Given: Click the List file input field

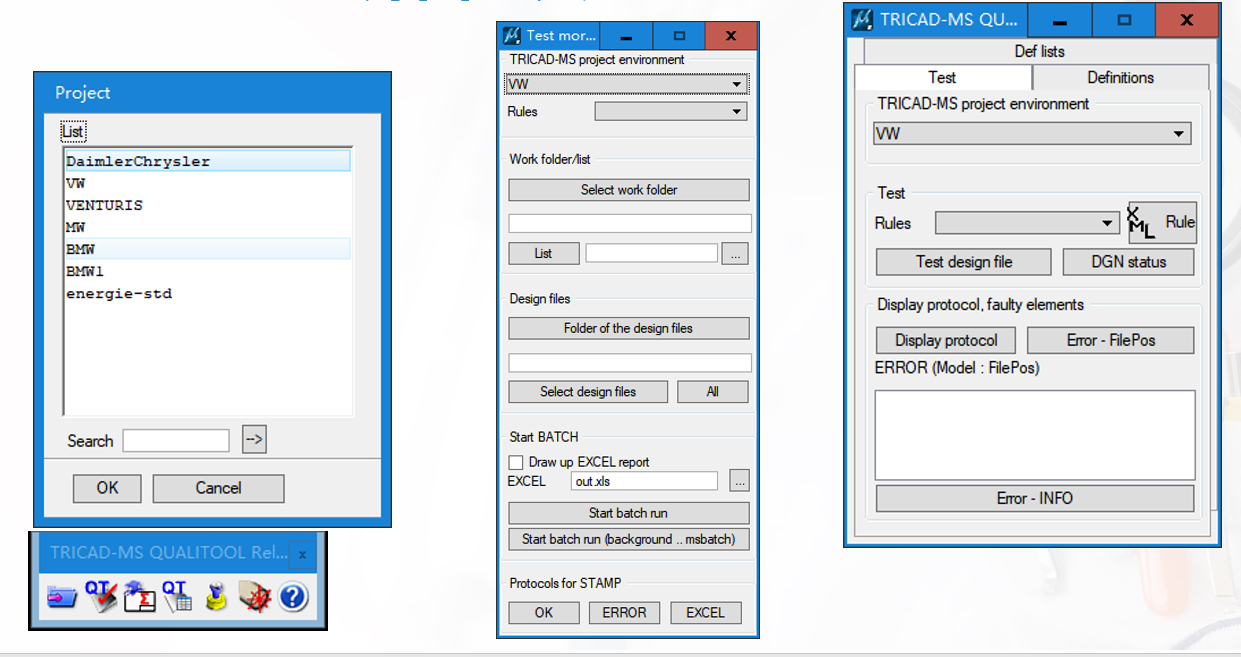Looking at the screenshot, I should (652, 254).
